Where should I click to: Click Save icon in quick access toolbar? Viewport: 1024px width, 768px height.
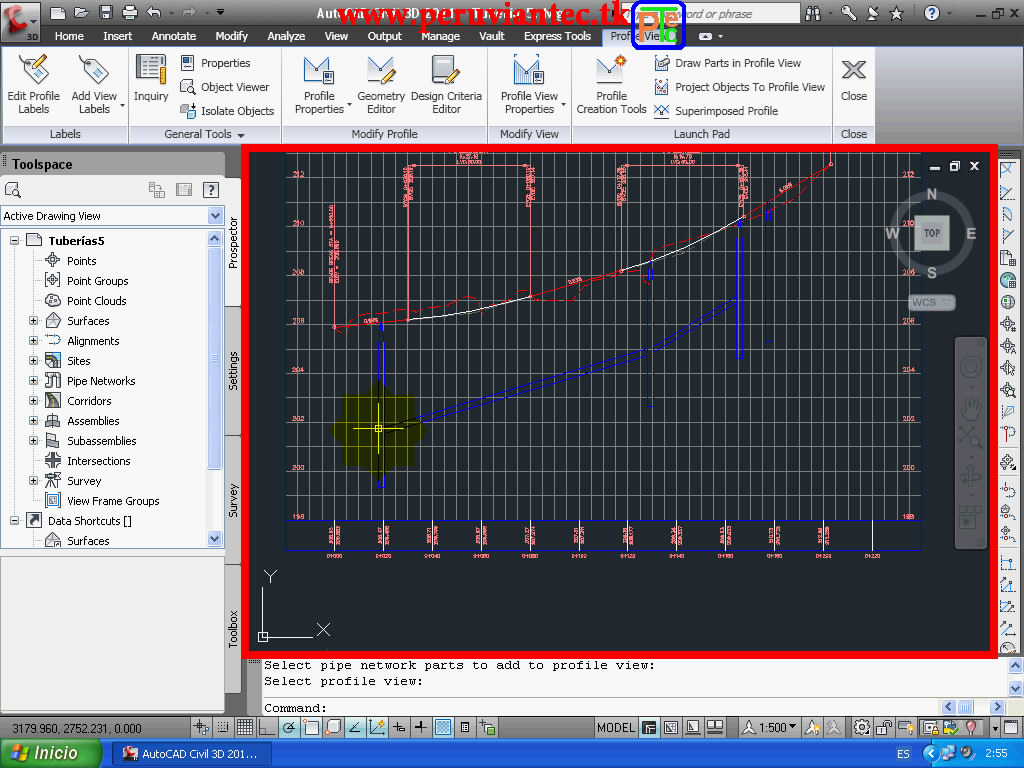point(106,12)
